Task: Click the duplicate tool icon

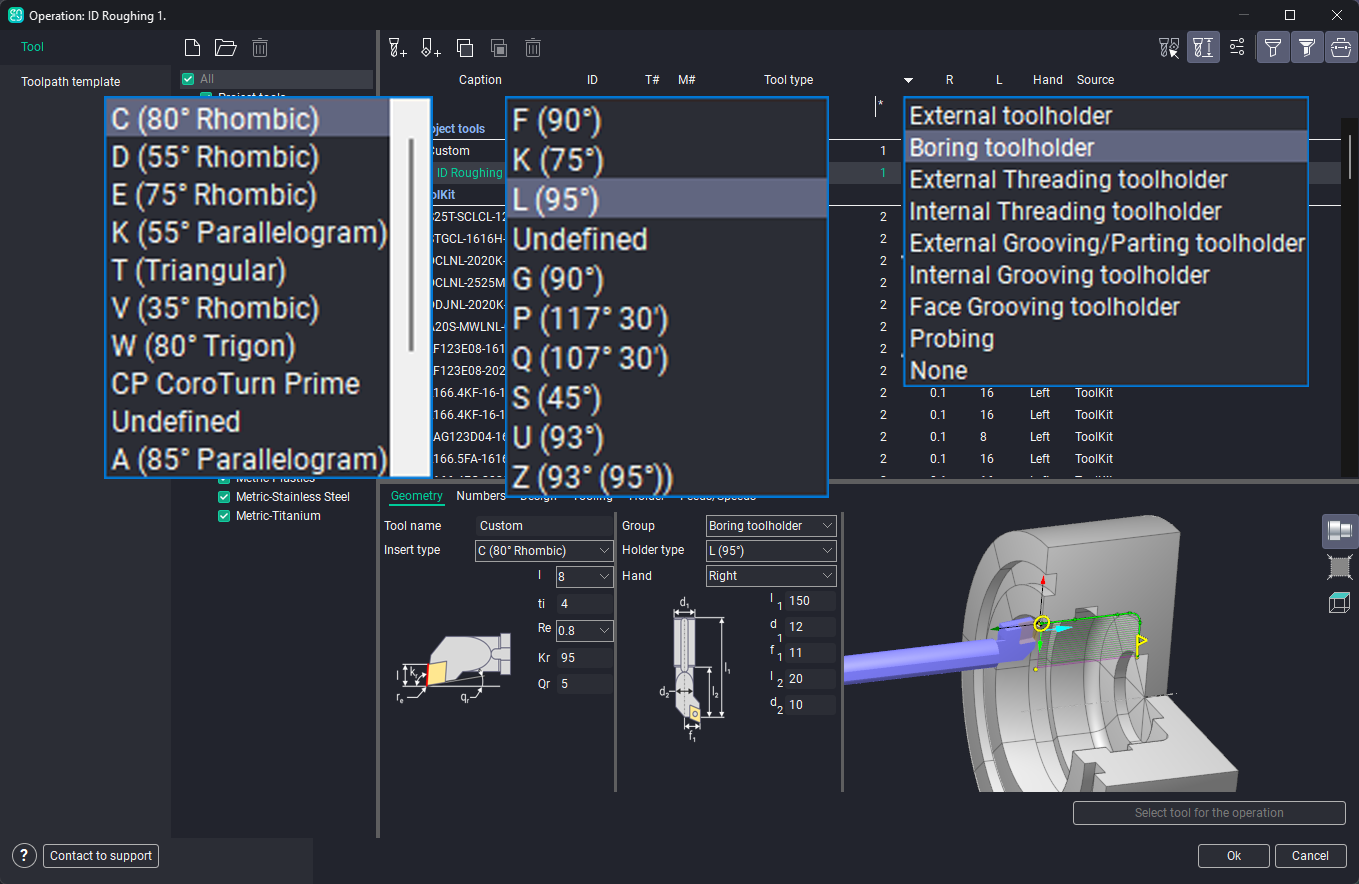Action: tap(465, 47)
